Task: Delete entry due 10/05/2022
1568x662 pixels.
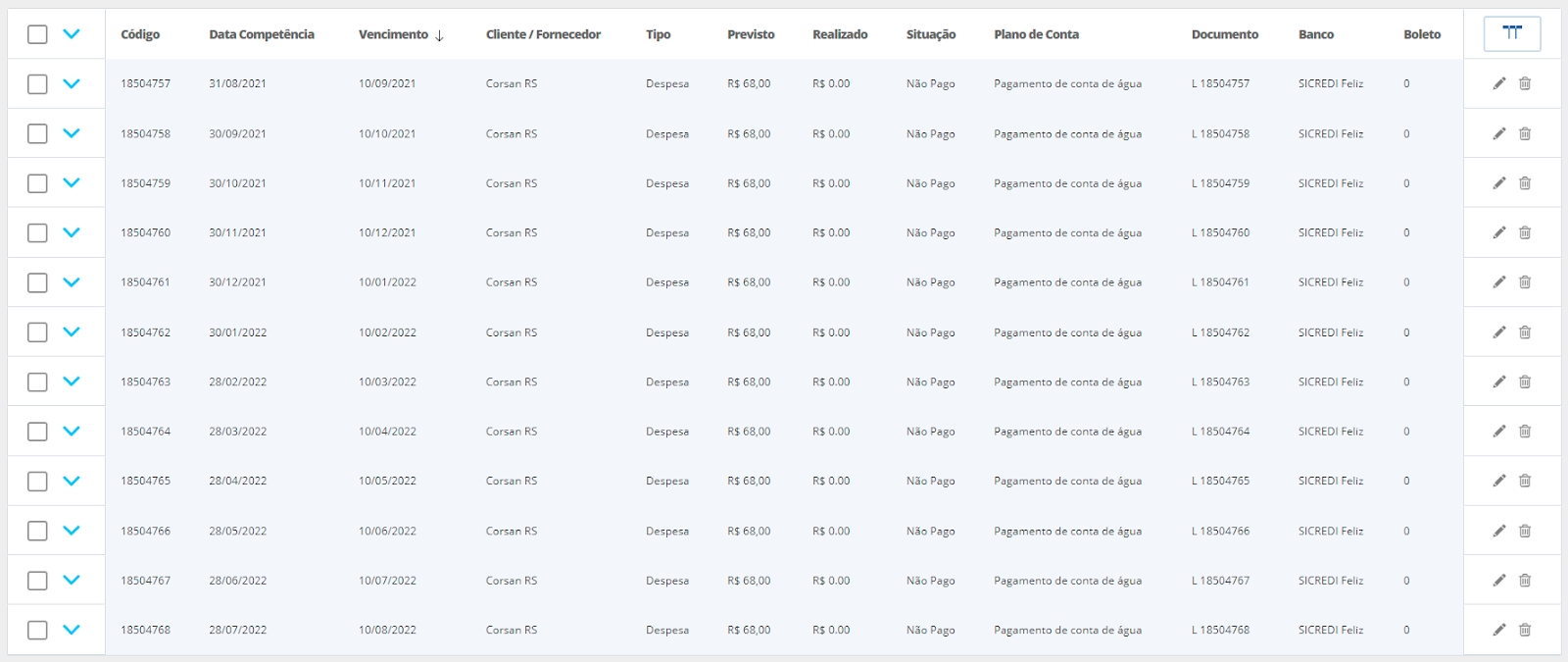Action: click(1525, 481)
